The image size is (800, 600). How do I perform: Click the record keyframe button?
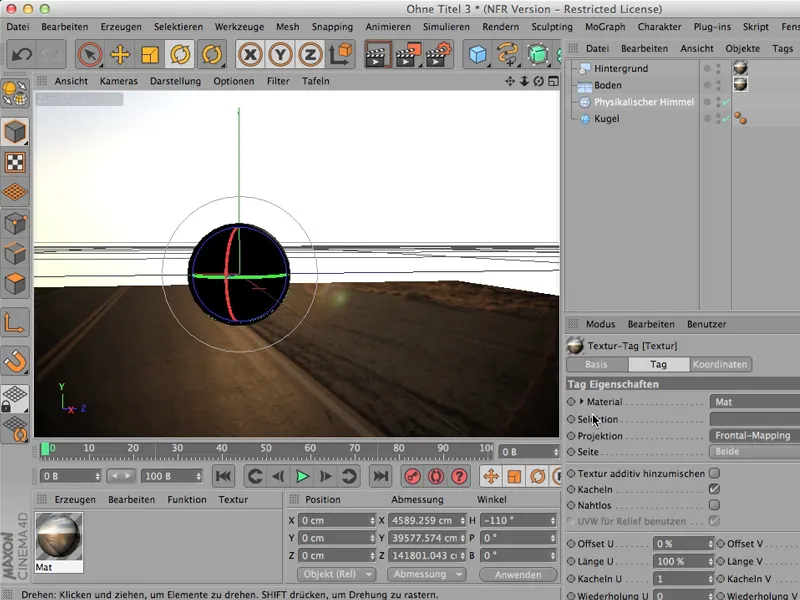click(412, 476)
